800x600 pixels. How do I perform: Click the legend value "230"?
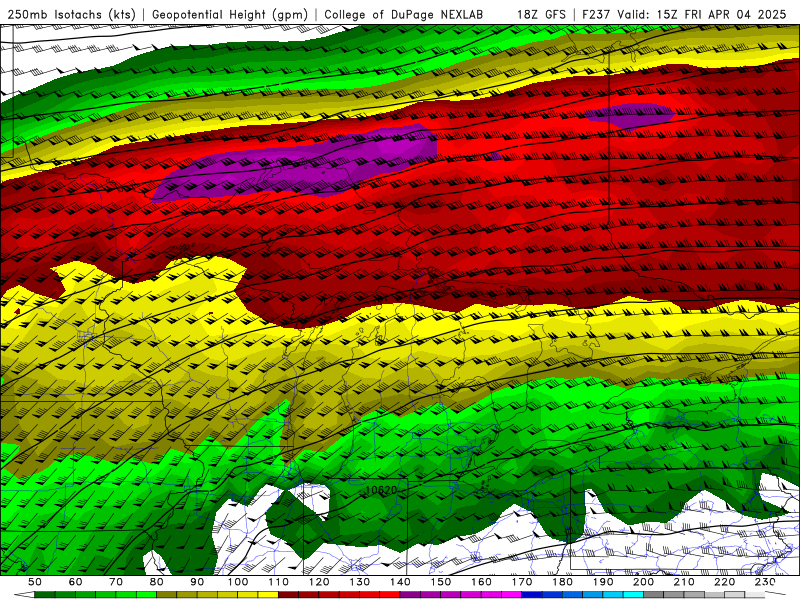tap(765, 582)
